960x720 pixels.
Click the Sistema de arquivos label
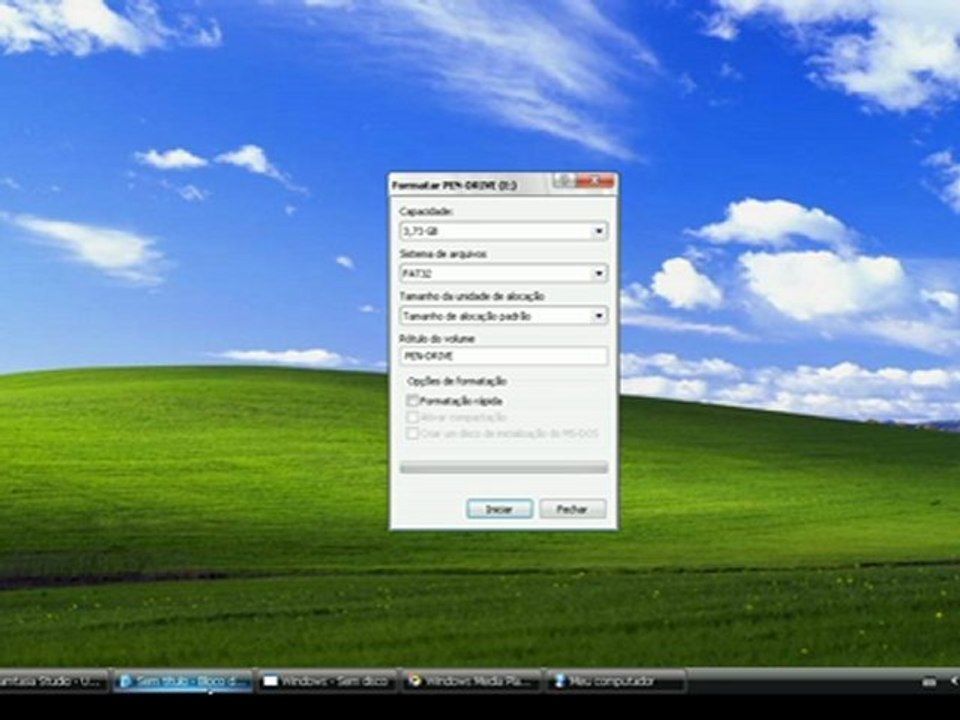tap(443, 253)
